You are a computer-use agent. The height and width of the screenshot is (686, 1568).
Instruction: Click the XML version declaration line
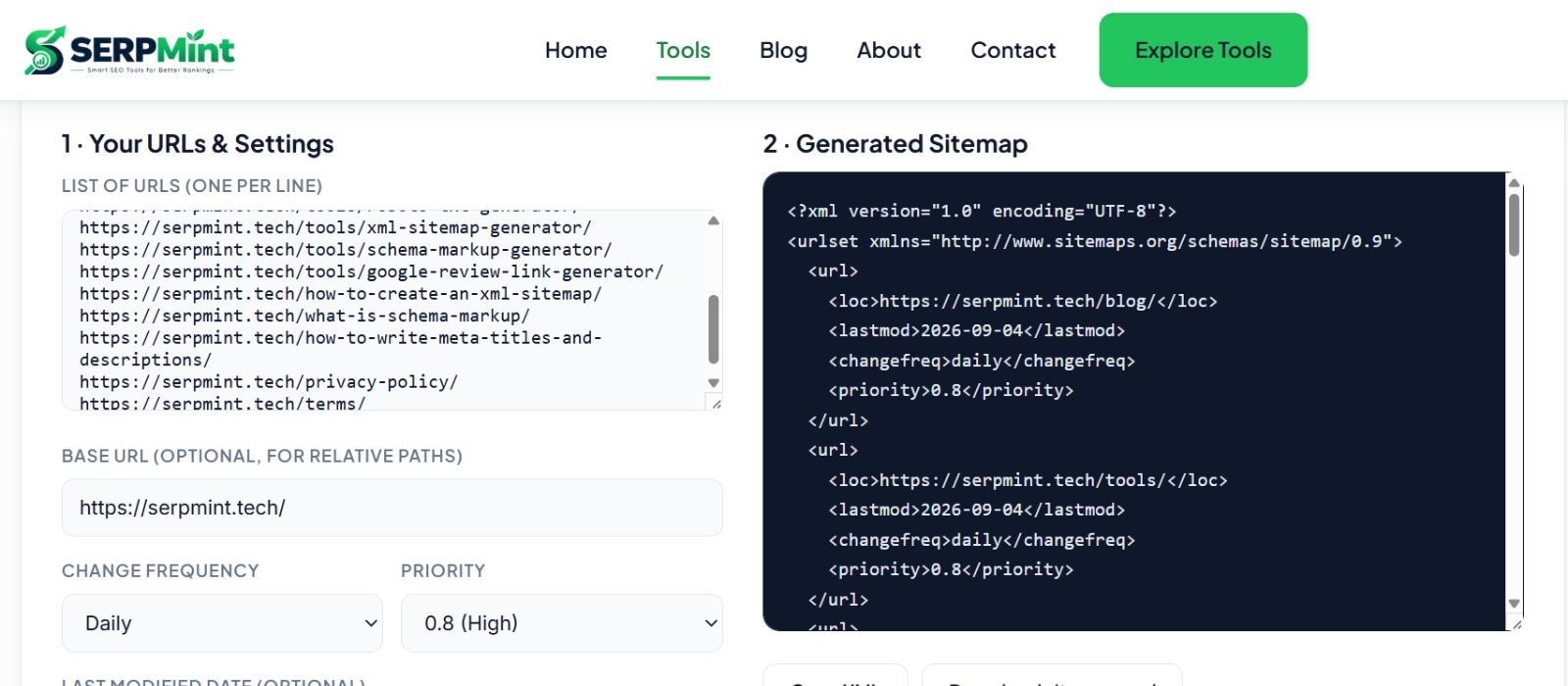[982, 211]
